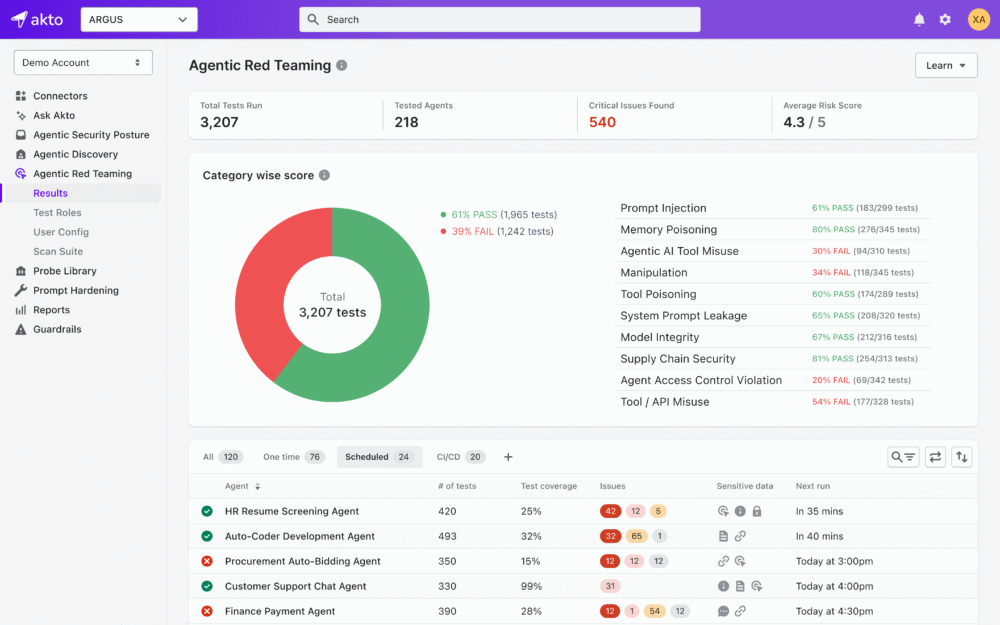This screenshot has height=625, width=1000.
Task: Click the Tool / API Misuse row
Action: tap(773, 402)
